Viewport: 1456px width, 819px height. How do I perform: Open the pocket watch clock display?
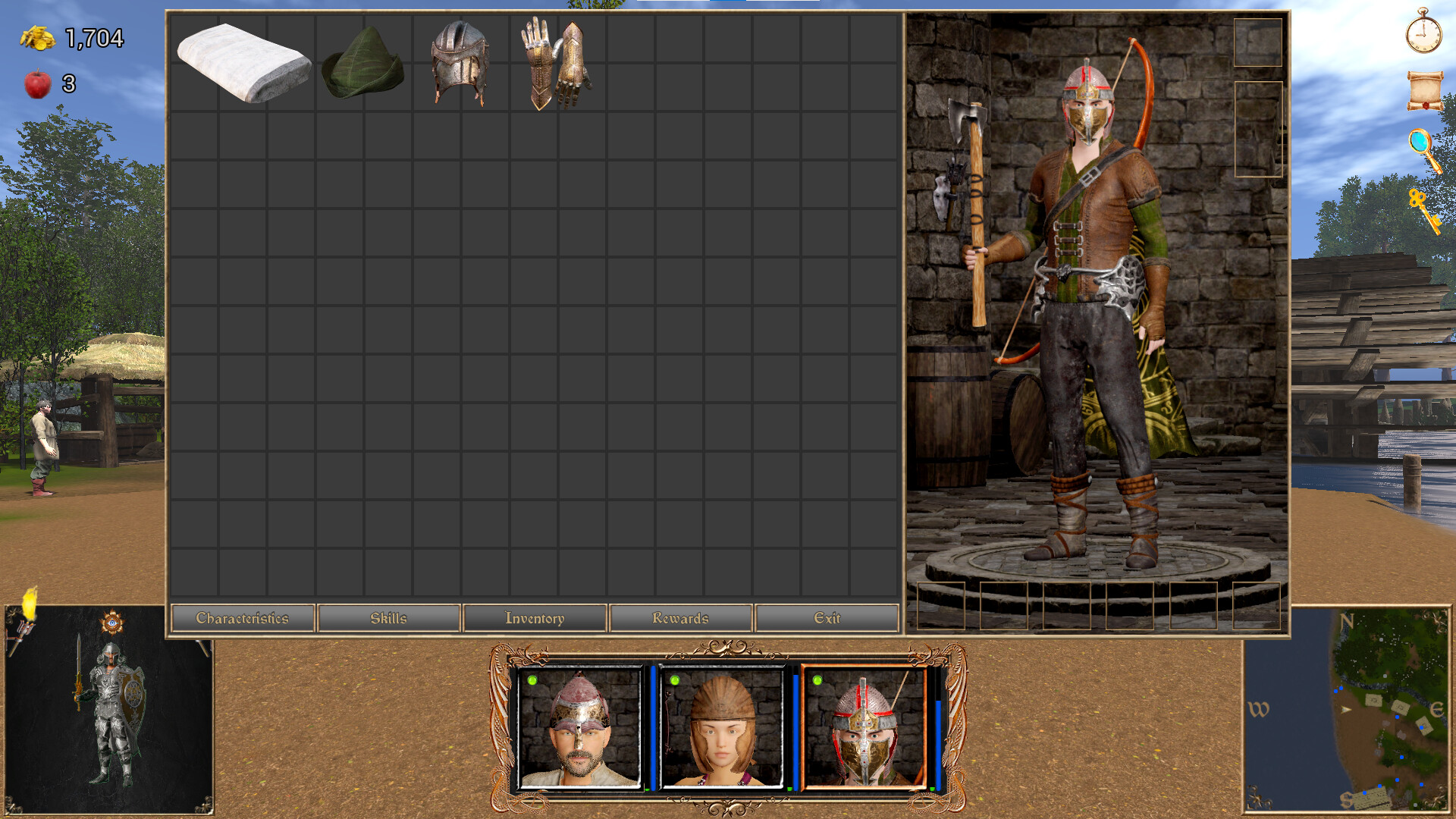1426,34
